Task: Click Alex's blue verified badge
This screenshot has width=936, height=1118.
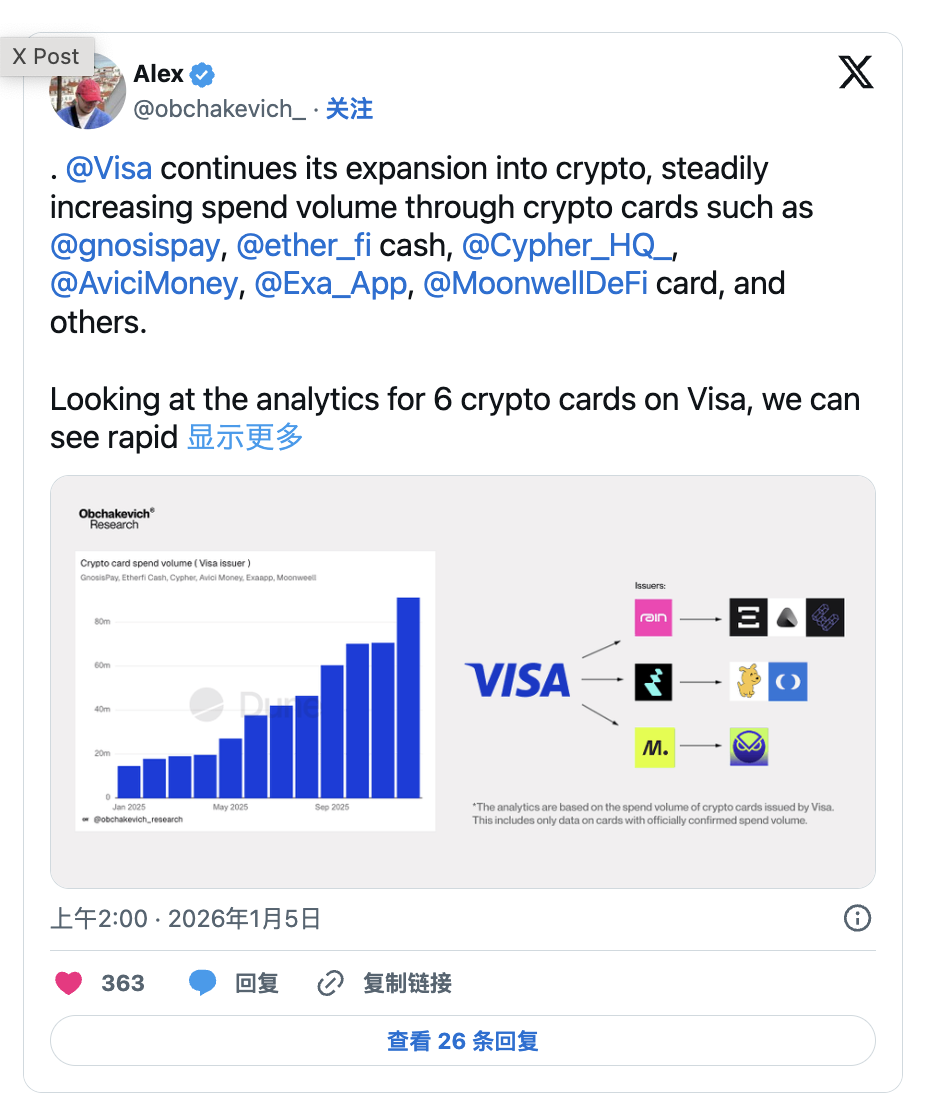Action: click(203, 74)
